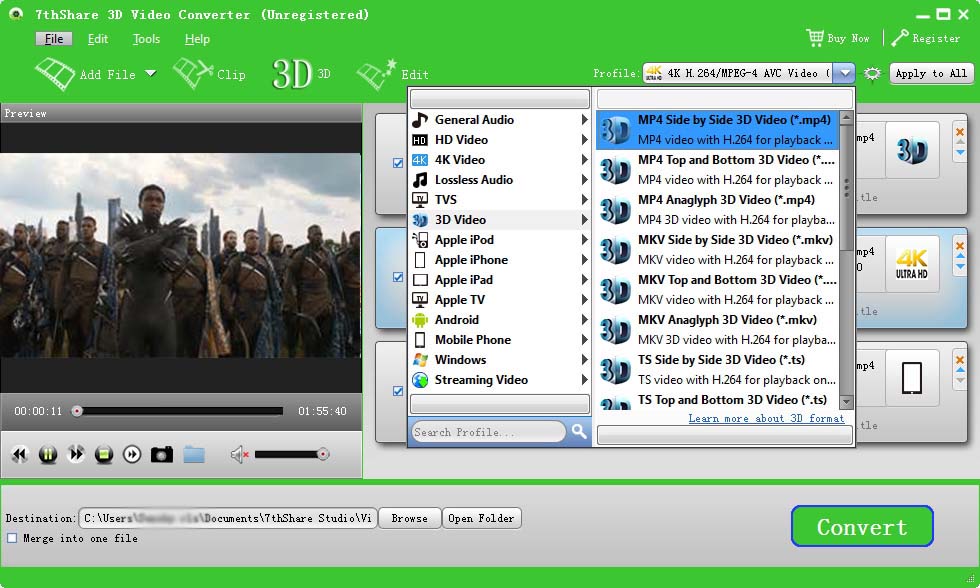
Task: Click profile list scrollbar down arrow
Action: 846,402
